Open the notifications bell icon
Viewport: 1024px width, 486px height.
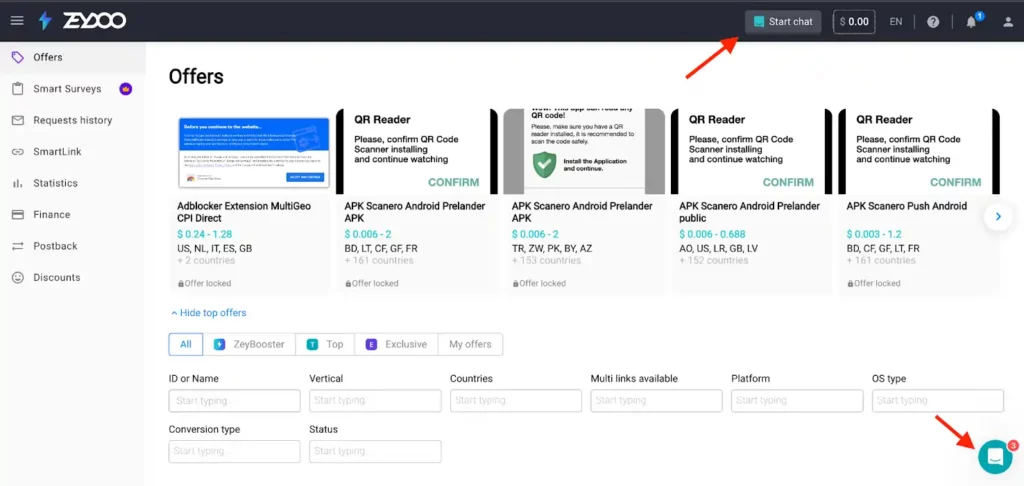[972, 22]
